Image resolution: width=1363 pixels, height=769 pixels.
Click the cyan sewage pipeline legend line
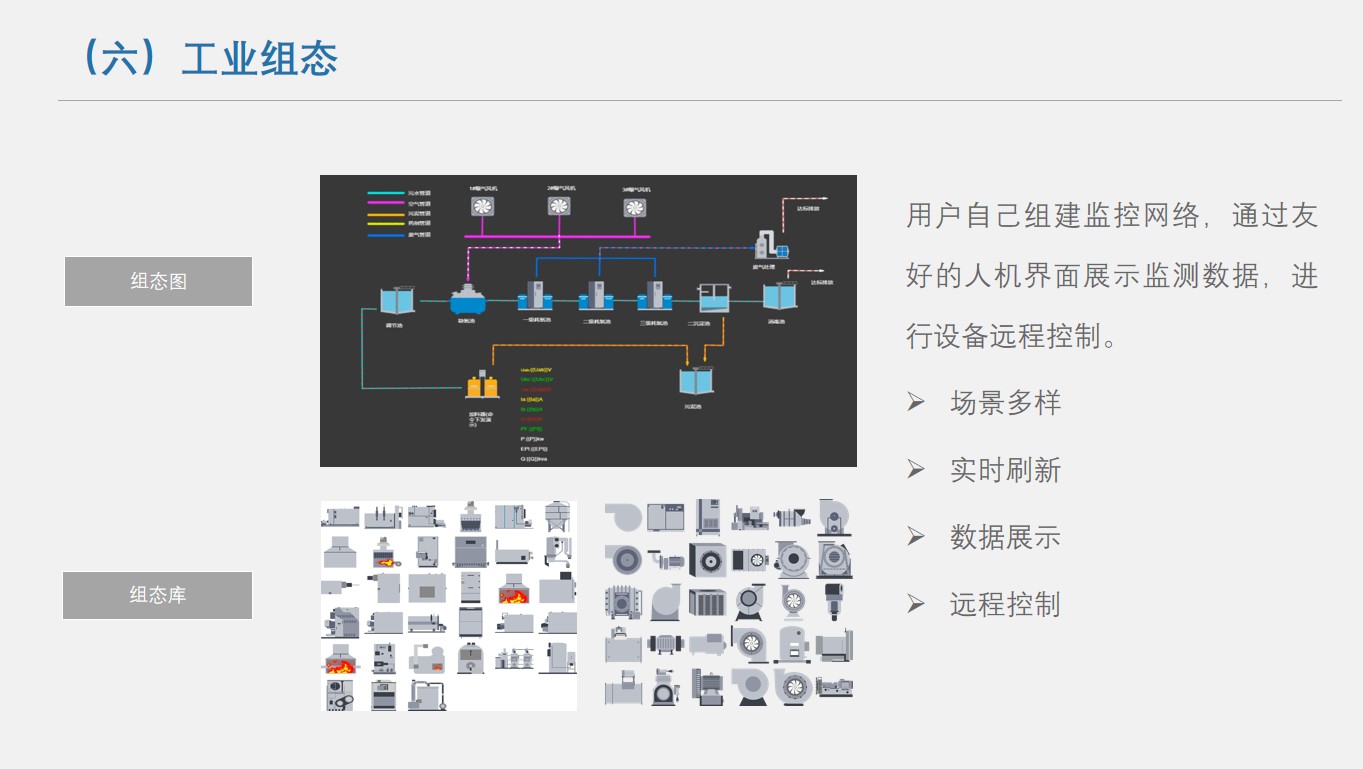[x=385, y=193]
